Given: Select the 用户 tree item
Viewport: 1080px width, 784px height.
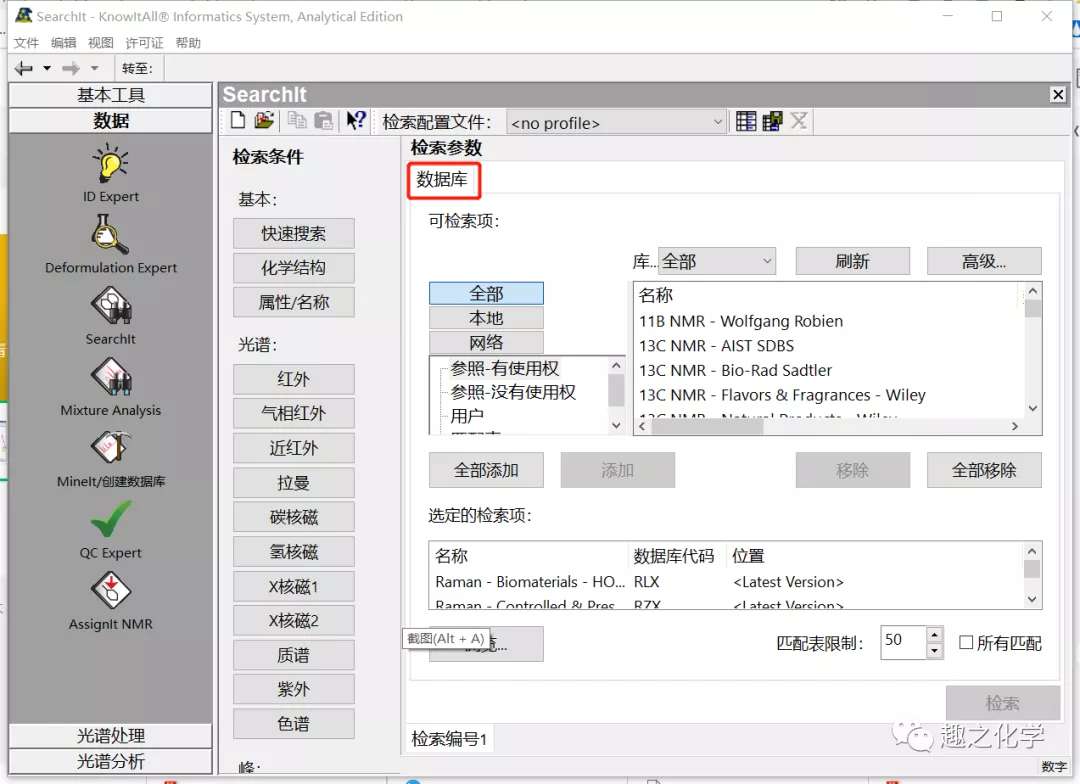Looking at the screenshot, I should tap(467, 416).
